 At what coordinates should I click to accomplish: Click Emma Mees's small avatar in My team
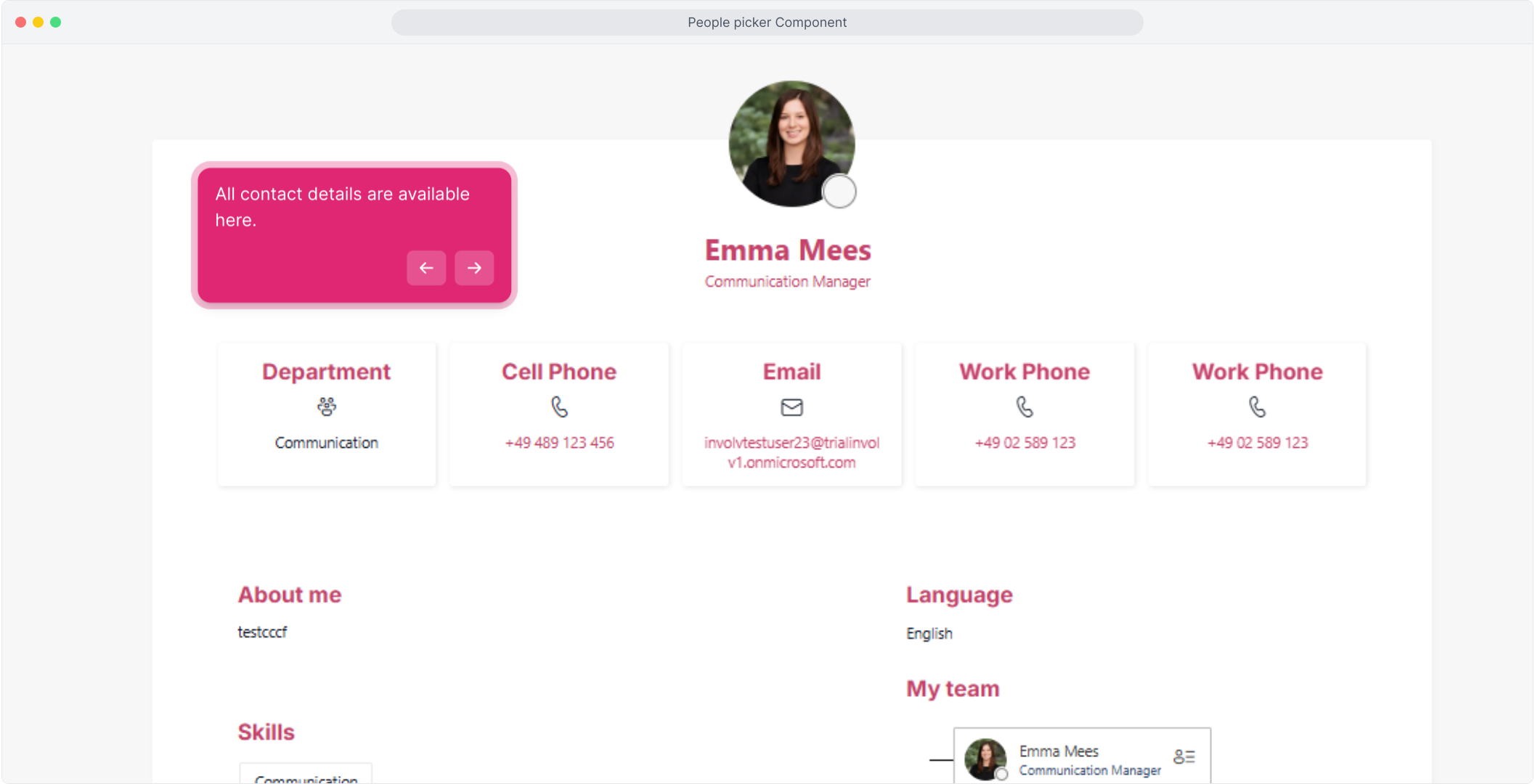coord(985,759)
